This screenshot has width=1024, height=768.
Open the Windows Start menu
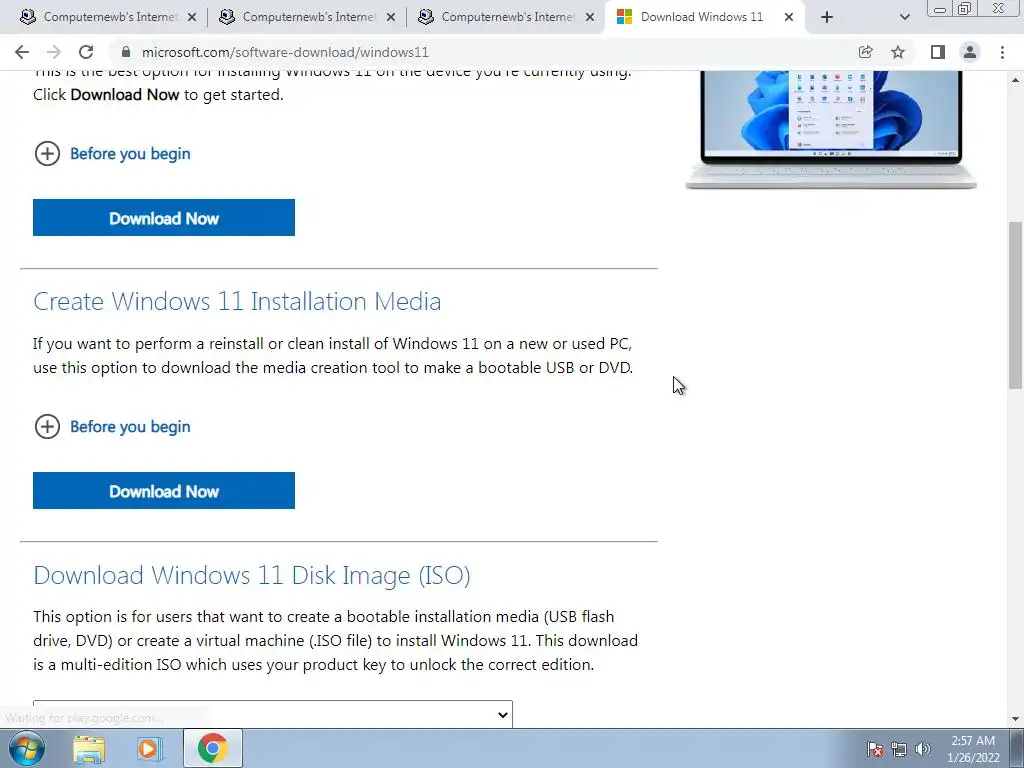(26, 748)
